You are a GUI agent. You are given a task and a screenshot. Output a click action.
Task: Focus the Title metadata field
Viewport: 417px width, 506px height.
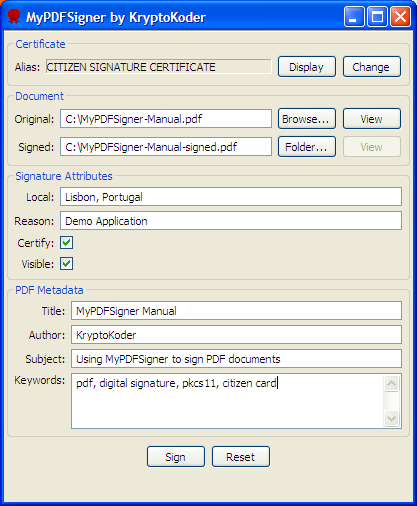(x=236, y=311)
